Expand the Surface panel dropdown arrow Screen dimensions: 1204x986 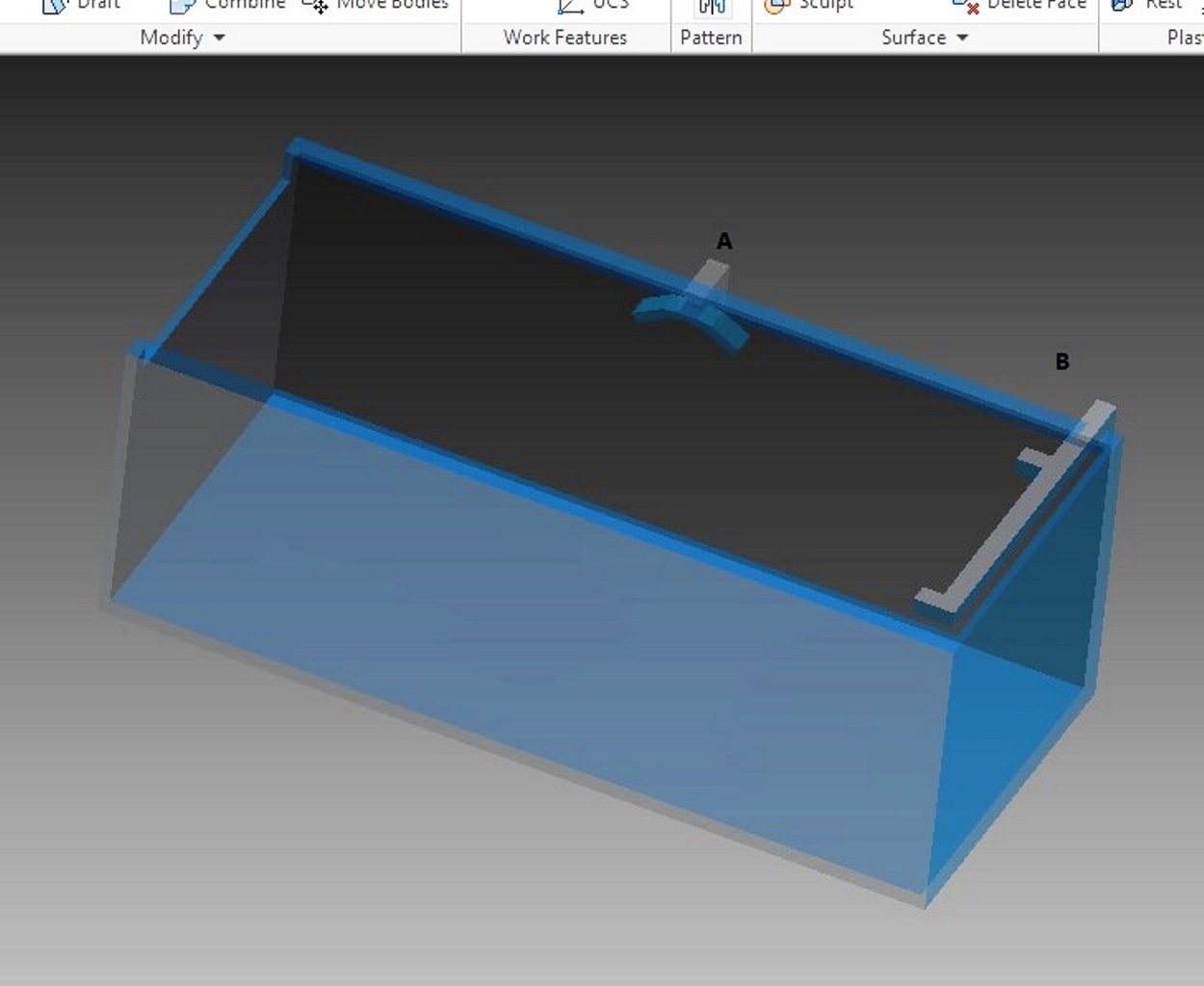pos(962,38)
